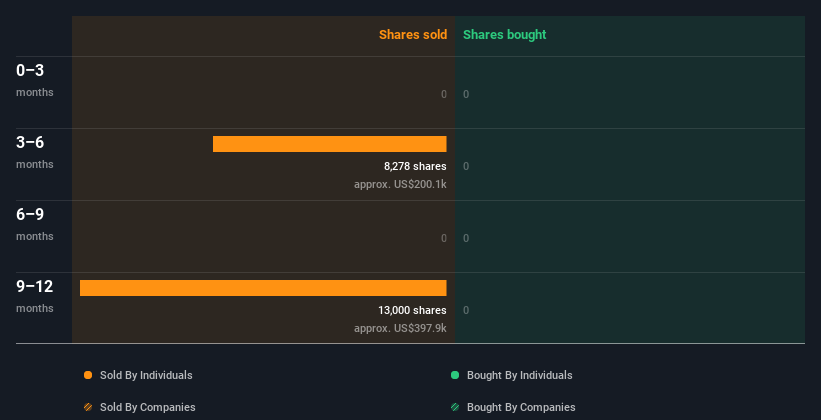Click the Shares bought column header

[505, 35]
